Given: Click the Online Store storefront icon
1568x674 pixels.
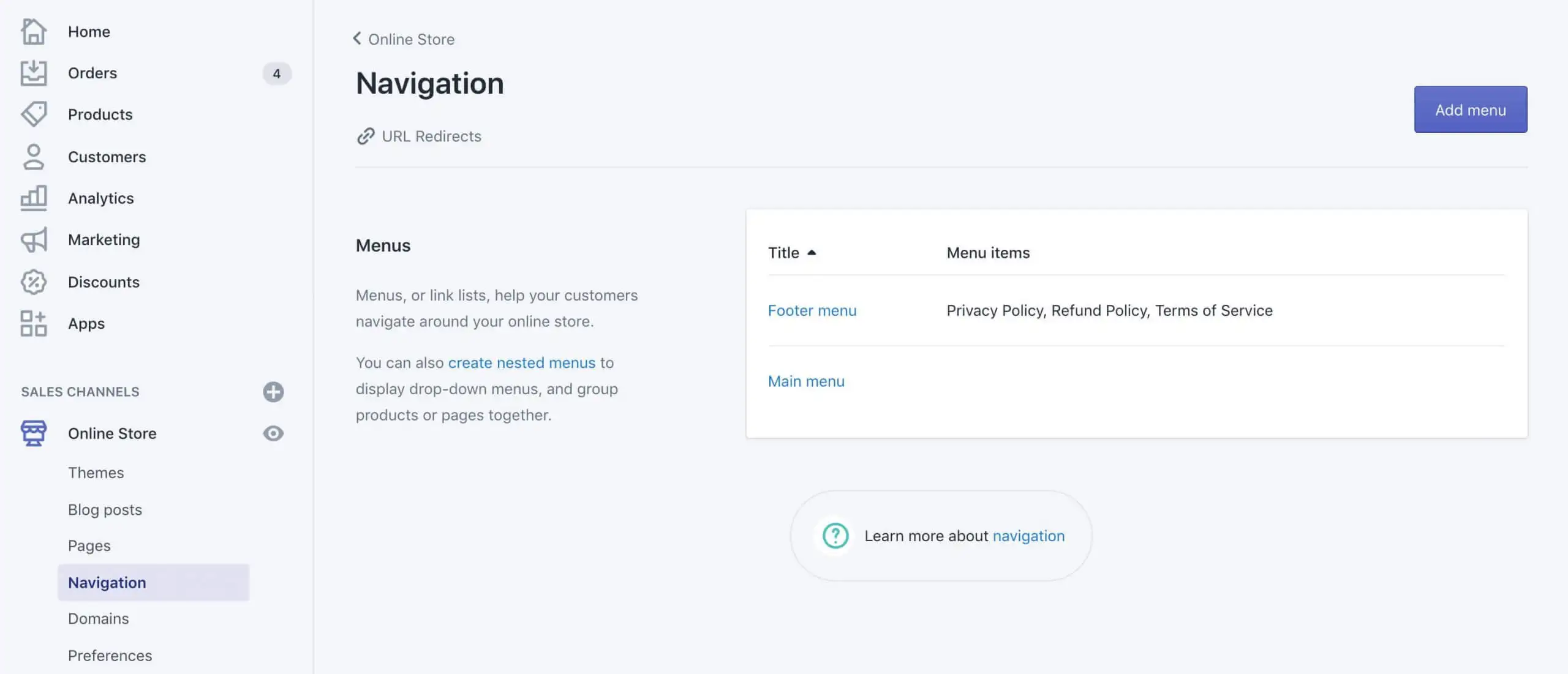Looking at the screenshot, I should point(33,433).
